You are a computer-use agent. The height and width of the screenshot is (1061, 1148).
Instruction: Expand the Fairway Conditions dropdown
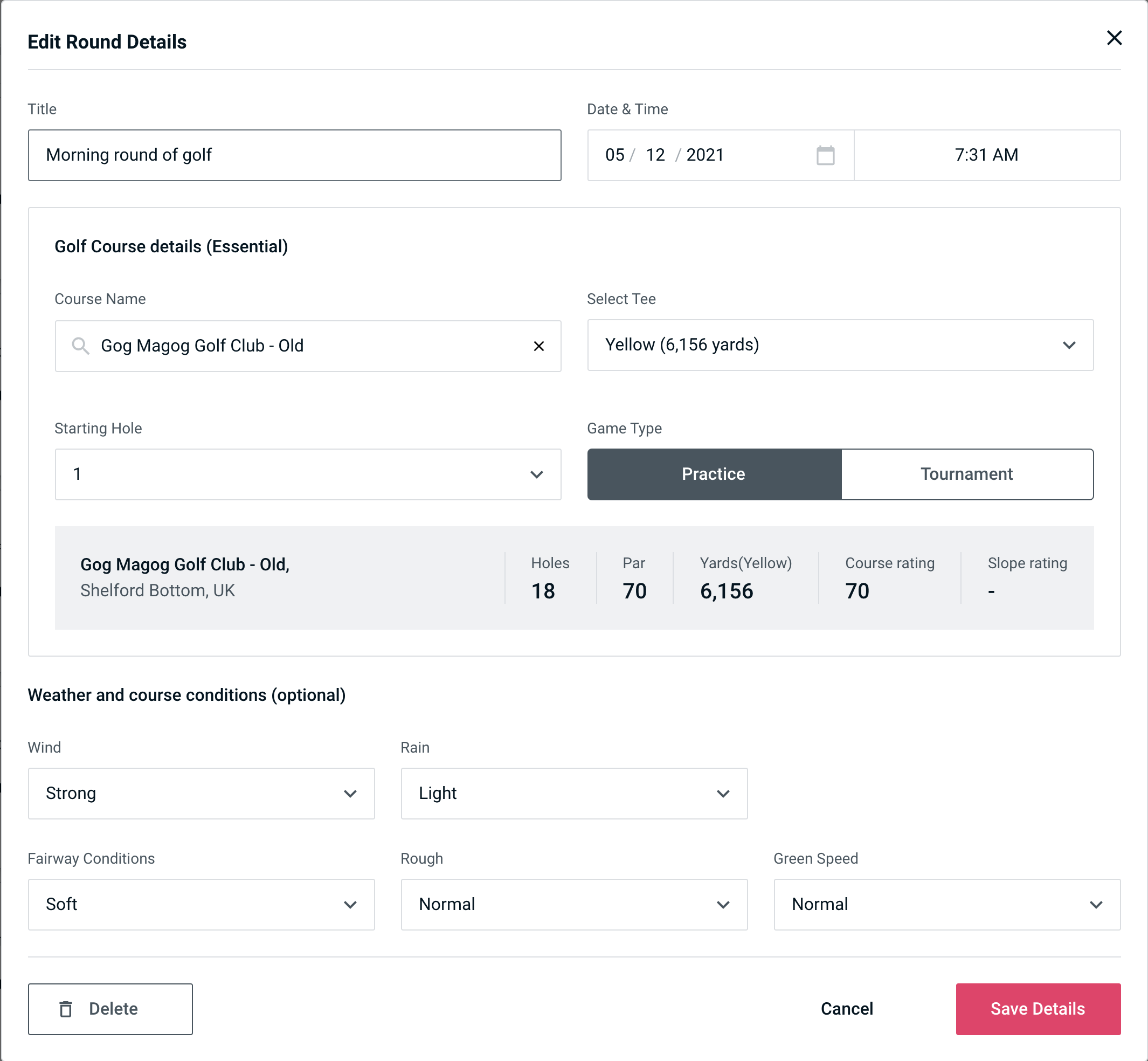point(354,904)
